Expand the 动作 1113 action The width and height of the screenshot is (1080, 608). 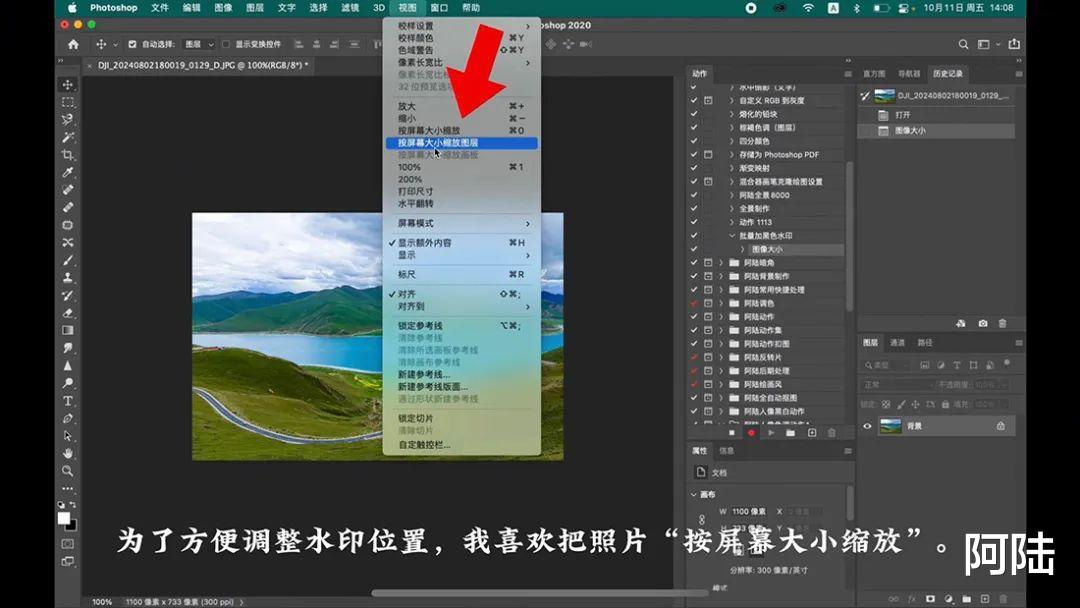(x=731, y=222)
